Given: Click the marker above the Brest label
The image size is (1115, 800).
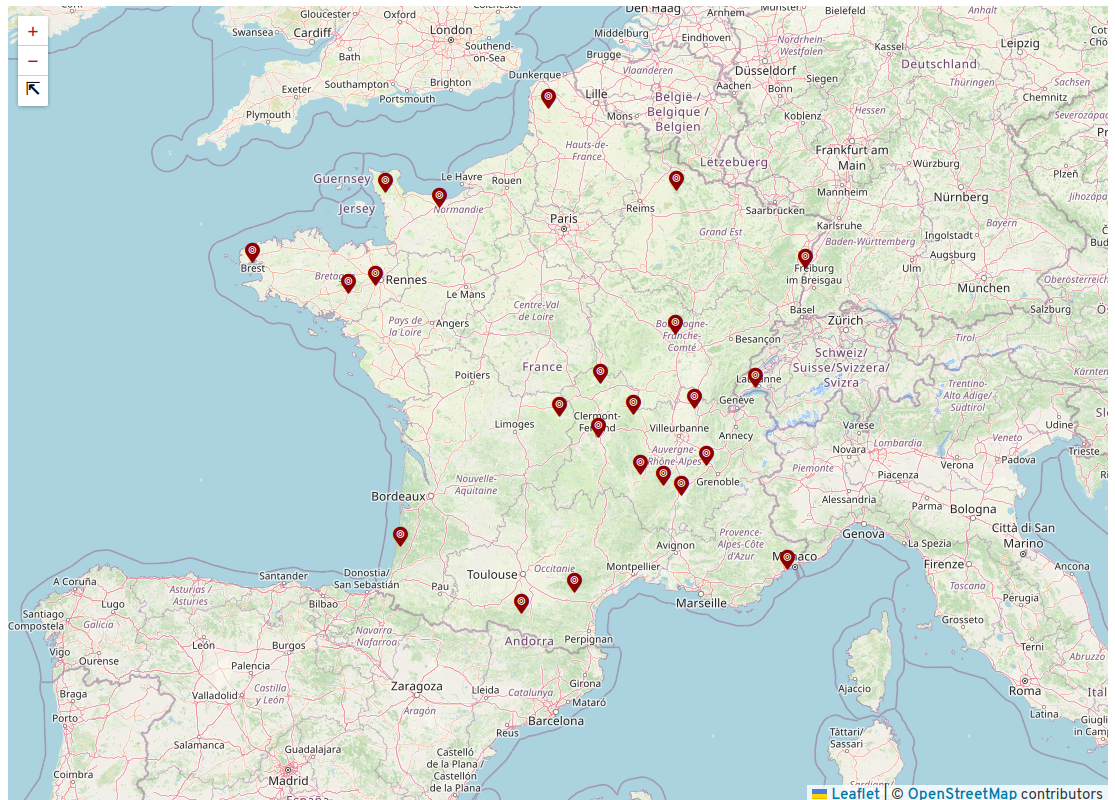Looking at the screenshot, I should (x=252, y=252).
